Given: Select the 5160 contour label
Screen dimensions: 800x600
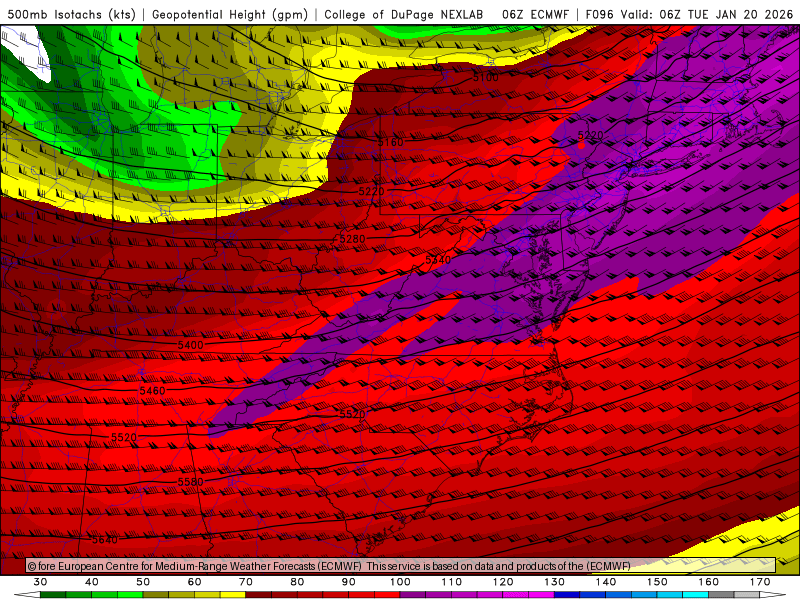Looking at the screenshot, I should click(x=390, y=142).
